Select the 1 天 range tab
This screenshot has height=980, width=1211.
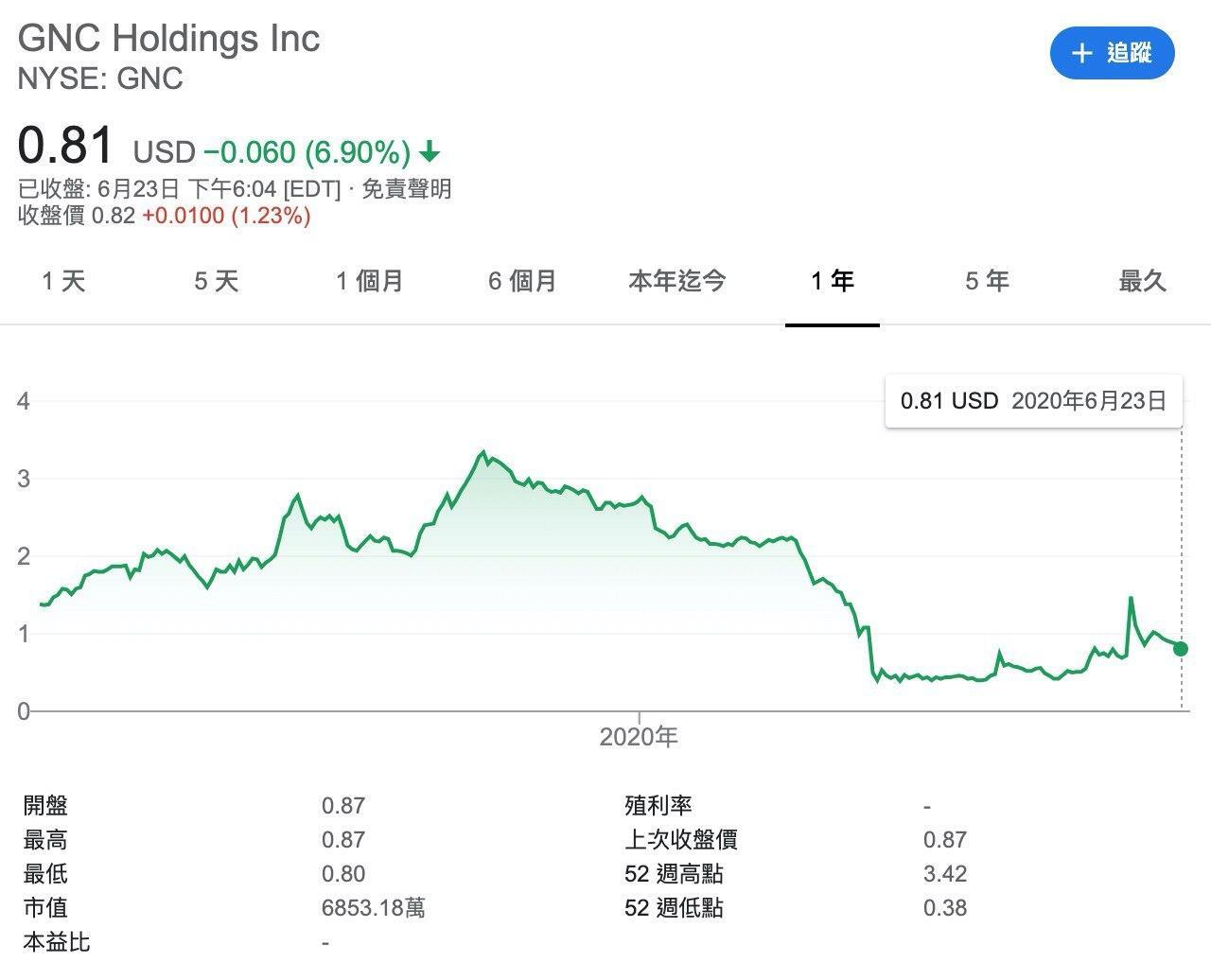(x=63, y=281)
